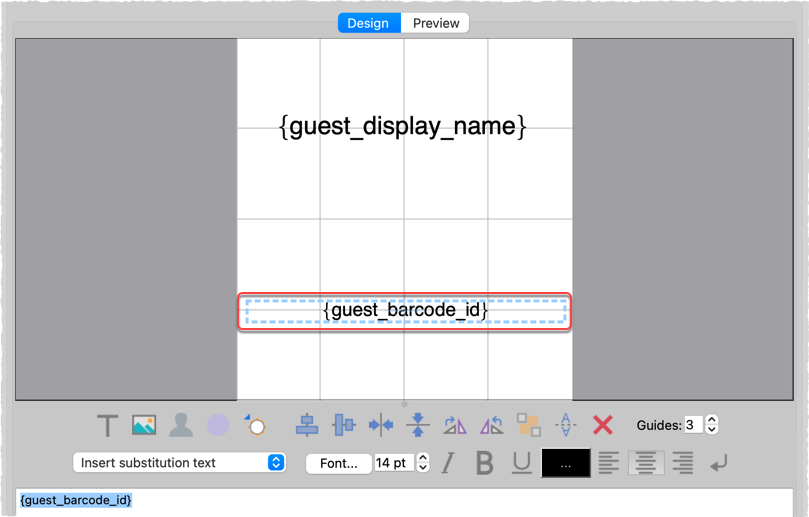This screenshot has height=517, width=809.
Task: Switch to the Preview tab
Action: coord(436,23)
